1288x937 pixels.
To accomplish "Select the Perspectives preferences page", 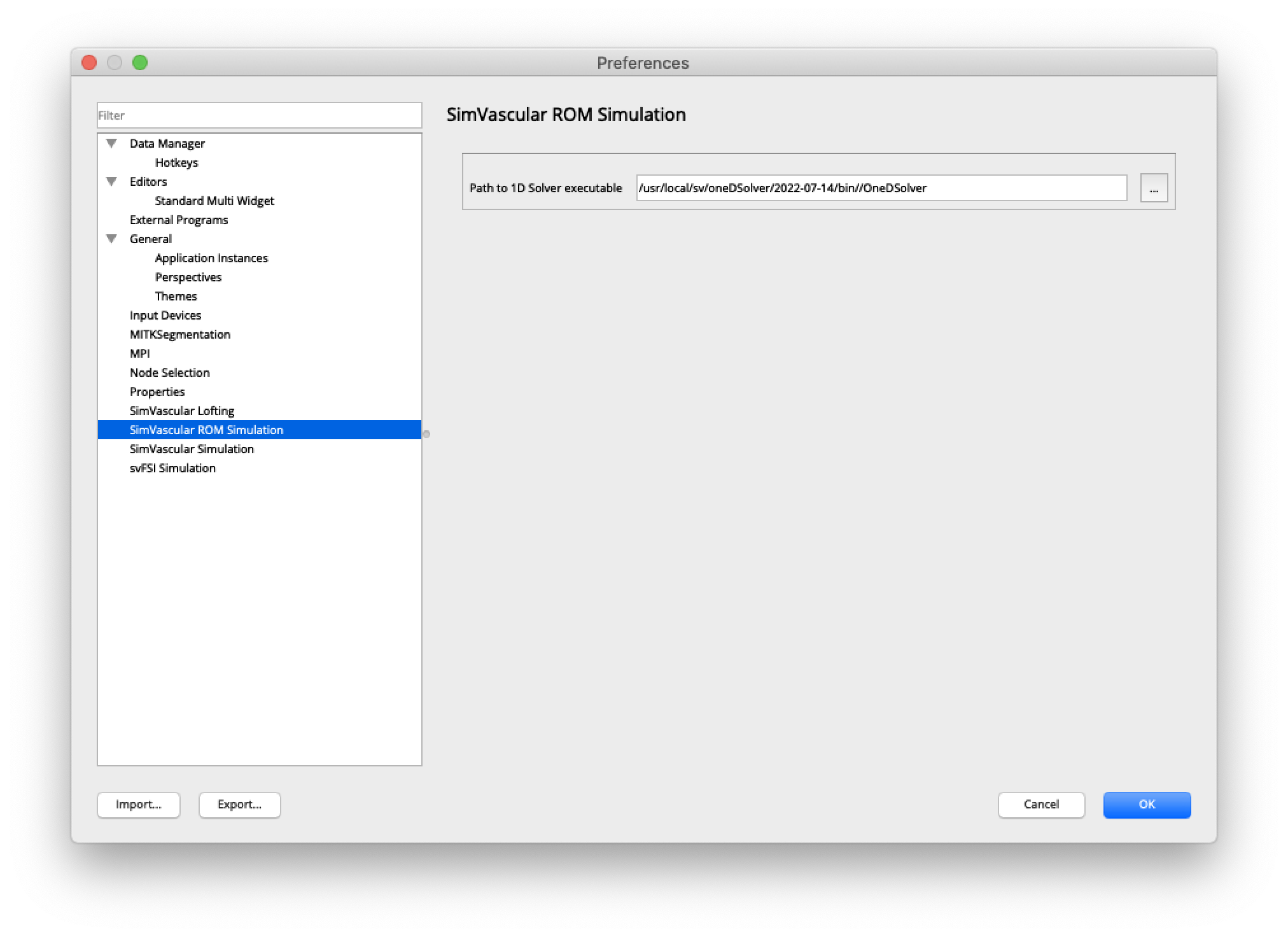I will coord(188,277).
